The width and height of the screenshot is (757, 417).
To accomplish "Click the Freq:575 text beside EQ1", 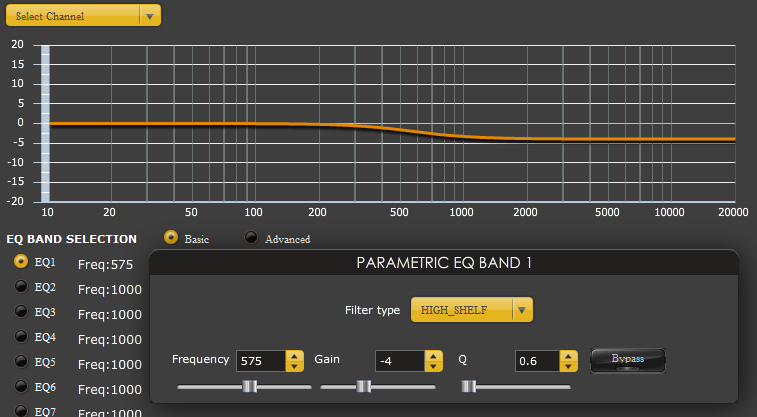I will [105, 264].
